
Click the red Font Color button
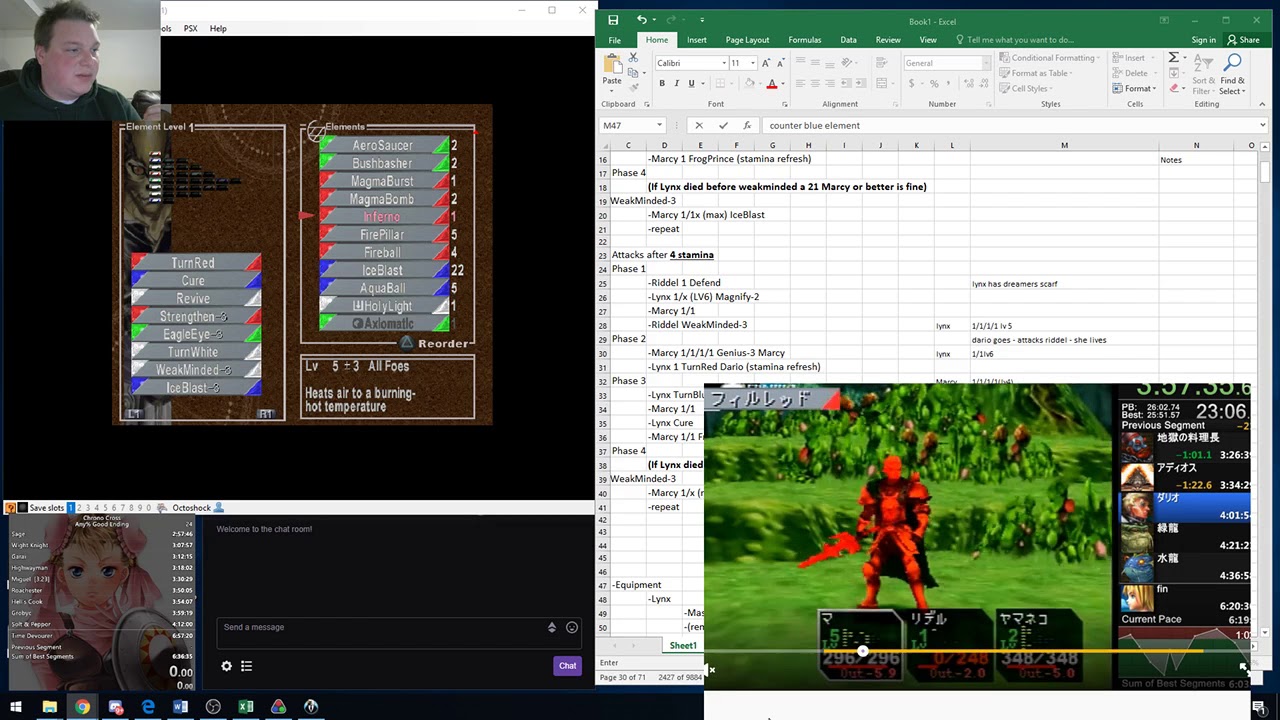[x=771, y=84]
